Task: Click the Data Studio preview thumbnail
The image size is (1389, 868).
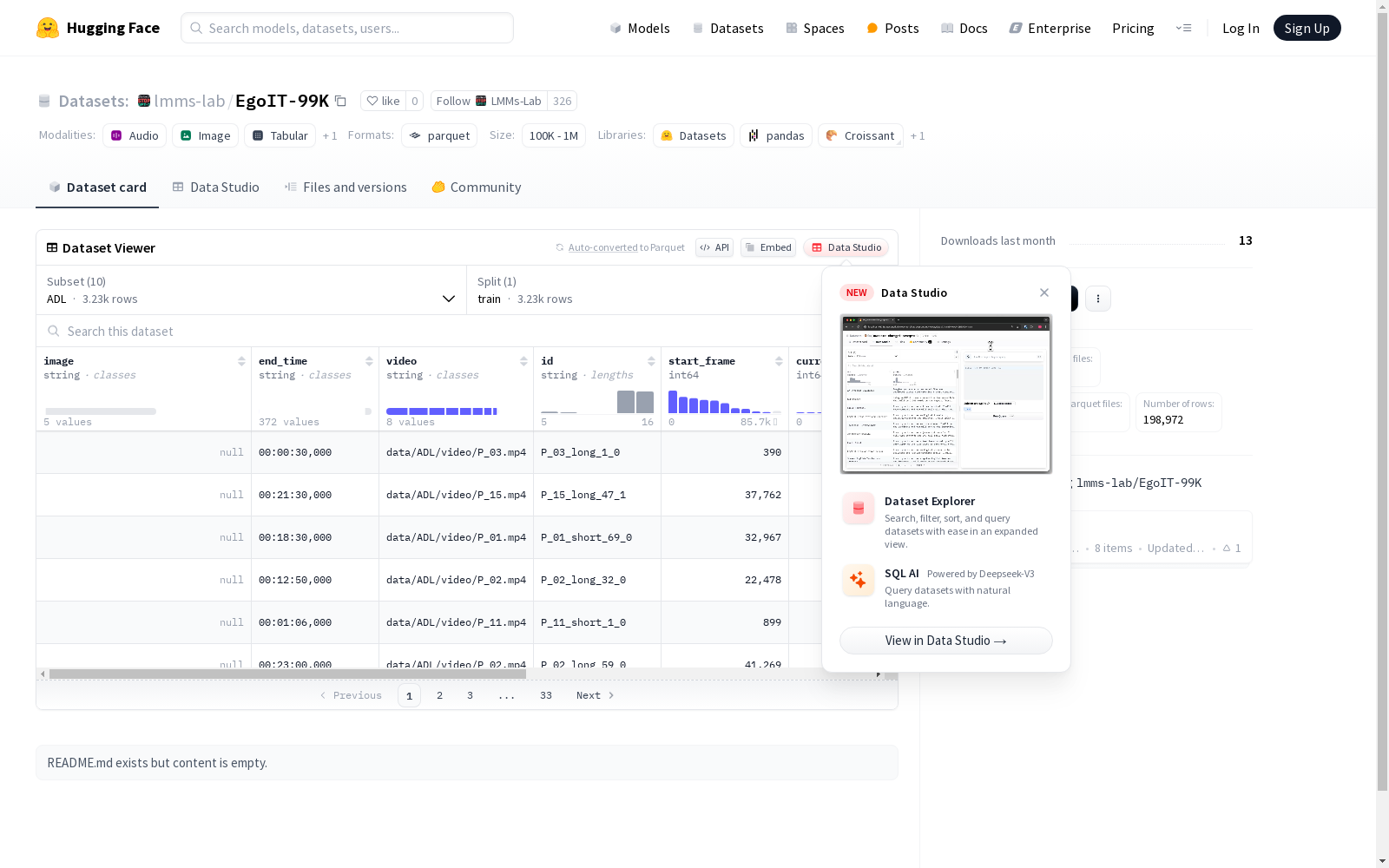Action: point(946,394)
